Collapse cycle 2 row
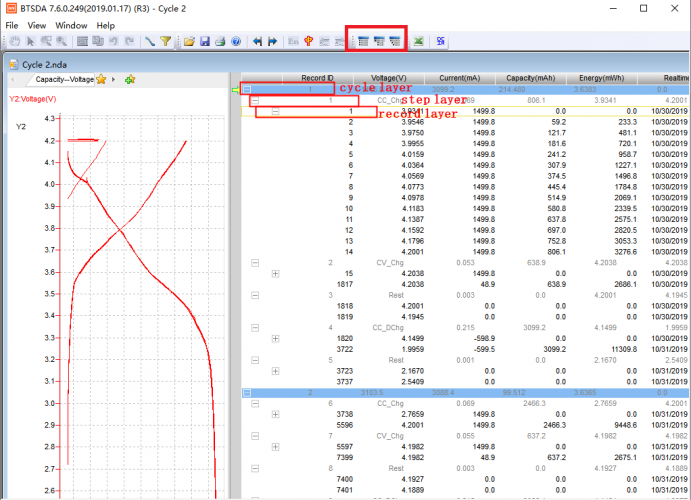This screenshot has height=500, width=691. (x=247, y=393)
